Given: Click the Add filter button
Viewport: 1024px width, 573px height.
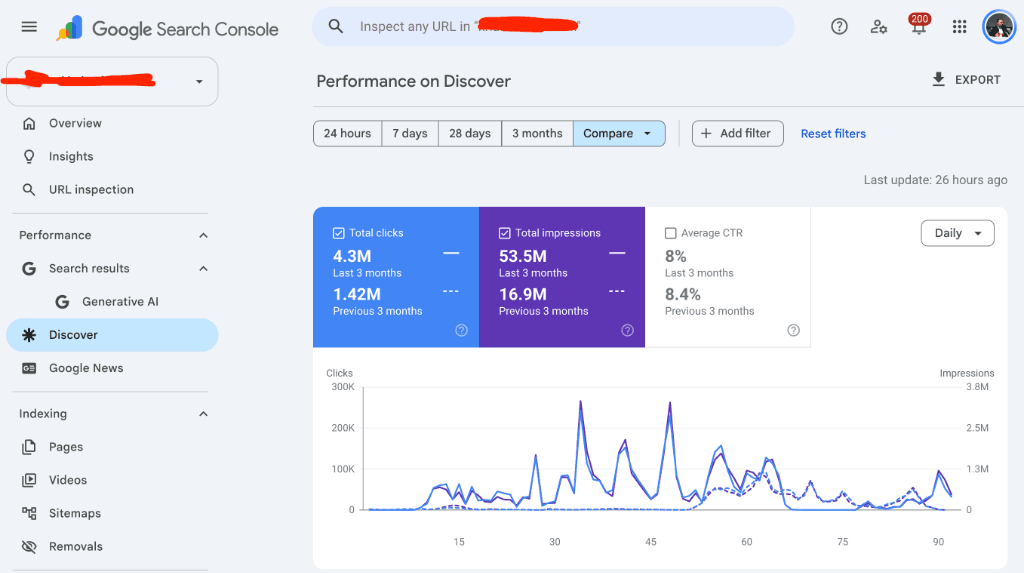Looking at the screenshot, I should [737, 133].
